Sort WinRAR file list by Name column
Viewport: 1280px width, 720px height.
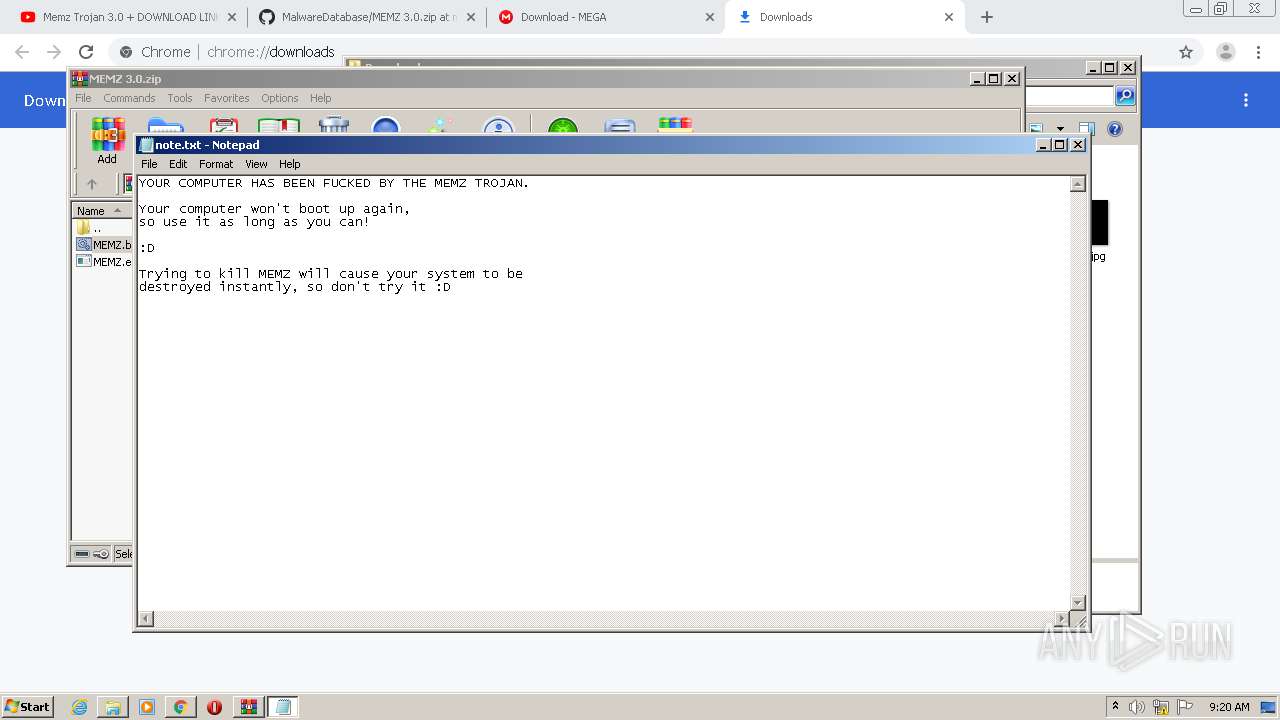tap(101, 210)
